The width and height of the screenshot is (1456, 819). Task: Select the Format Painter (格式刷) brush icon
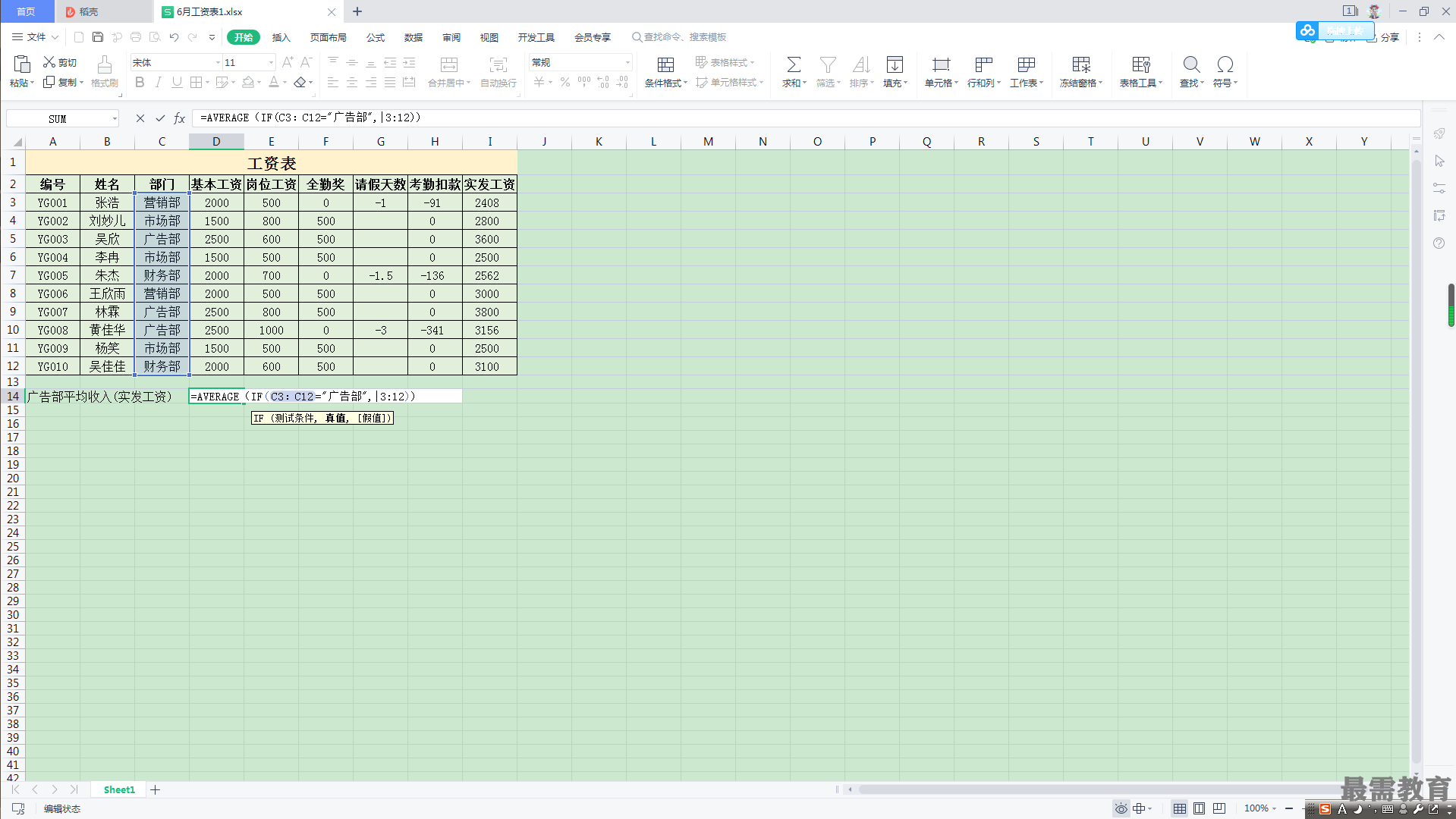tap(105, 64)
